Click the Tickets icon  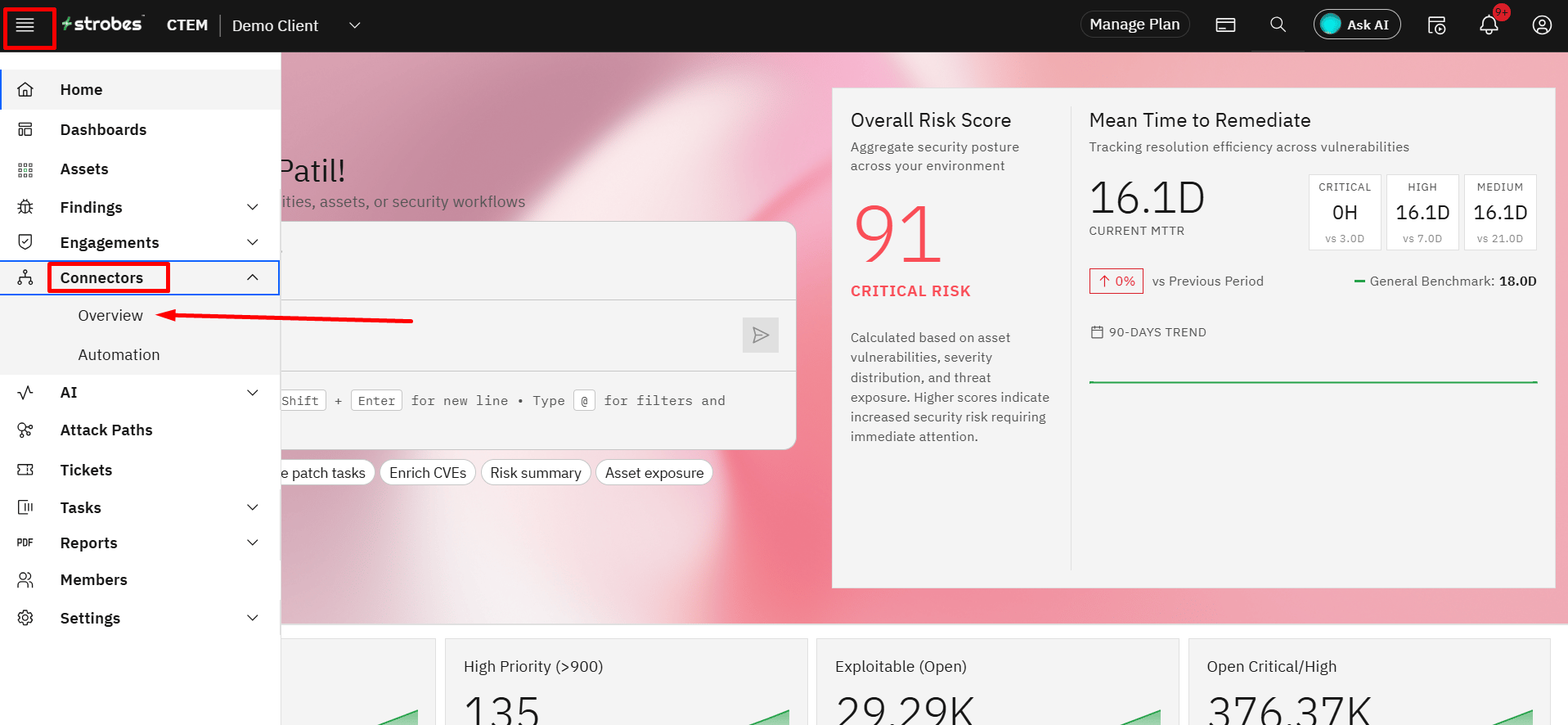(x=25, y=470)
